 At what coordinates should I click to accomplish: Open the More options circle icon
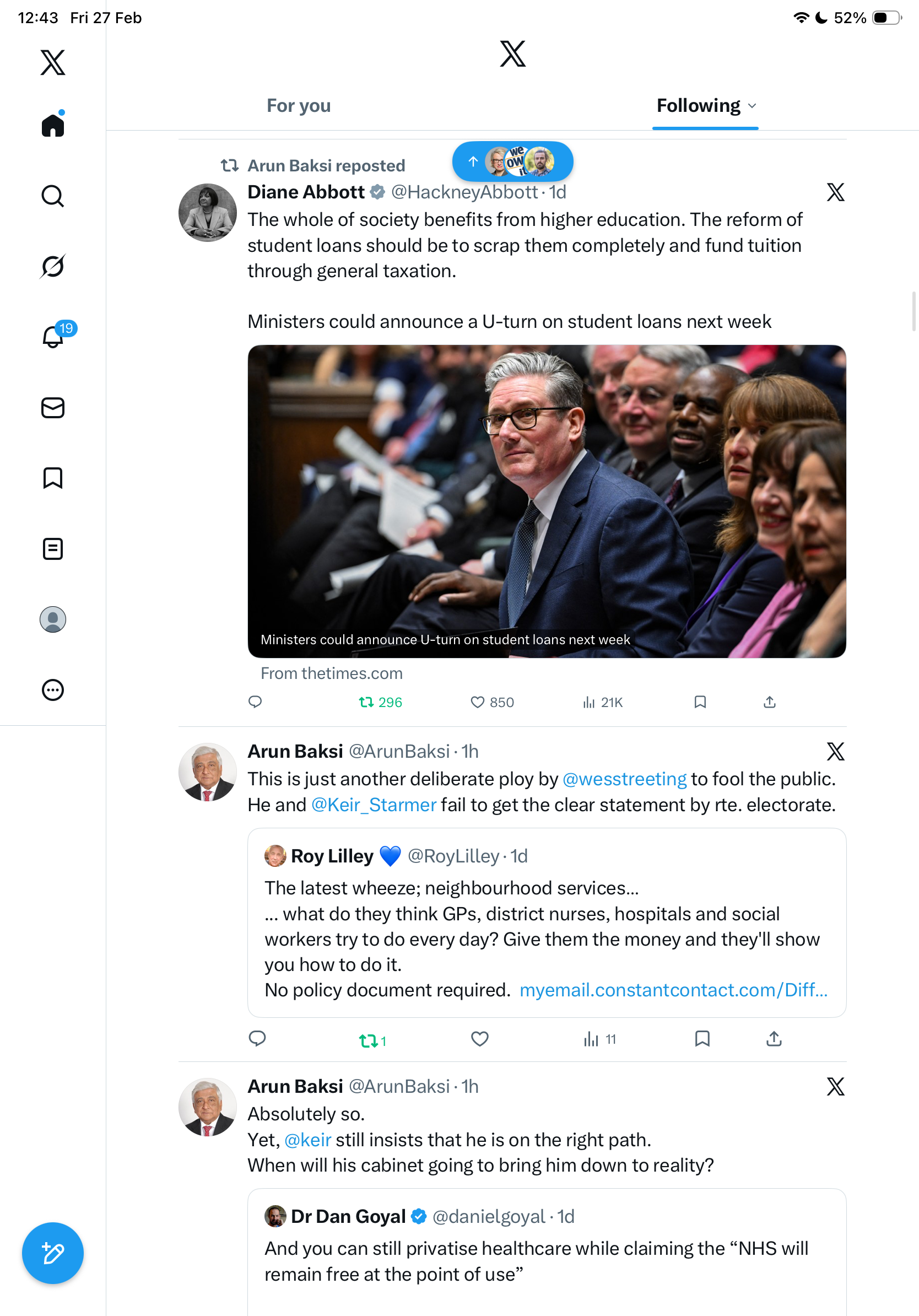point(53,690)
